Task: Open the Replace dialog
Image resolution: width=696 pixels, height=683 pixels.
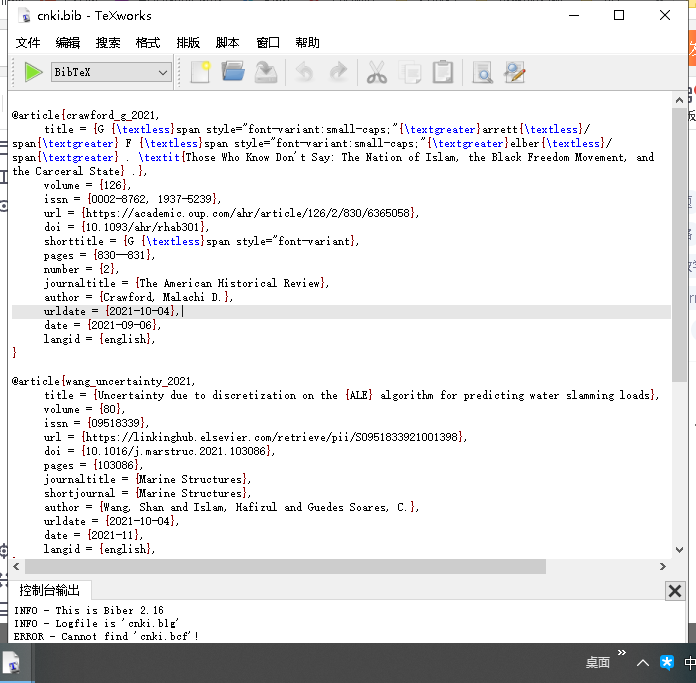Action: (x=515, y=72)
